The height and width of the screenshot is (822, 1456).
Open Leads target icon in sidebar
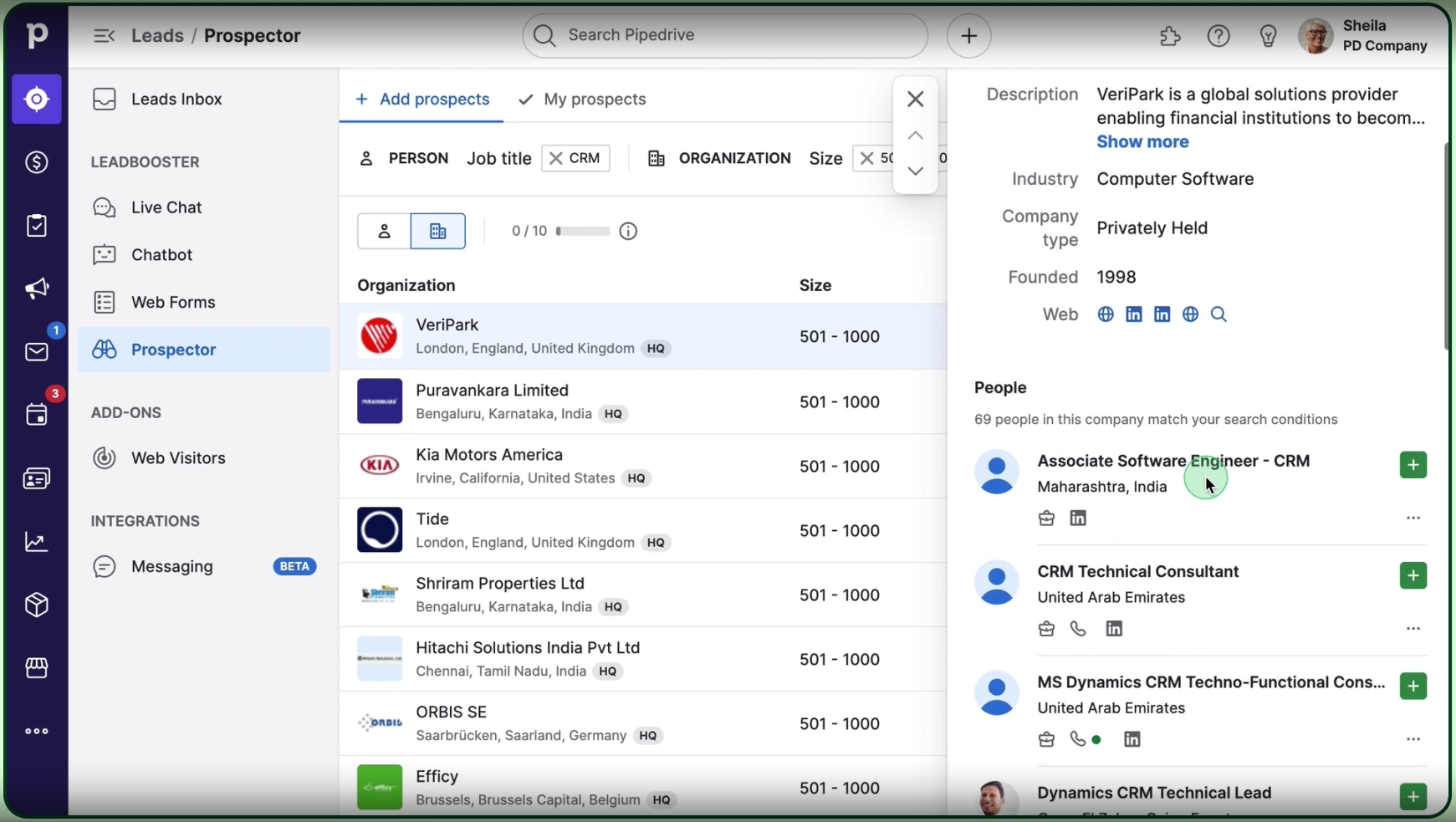click(37, 100)
